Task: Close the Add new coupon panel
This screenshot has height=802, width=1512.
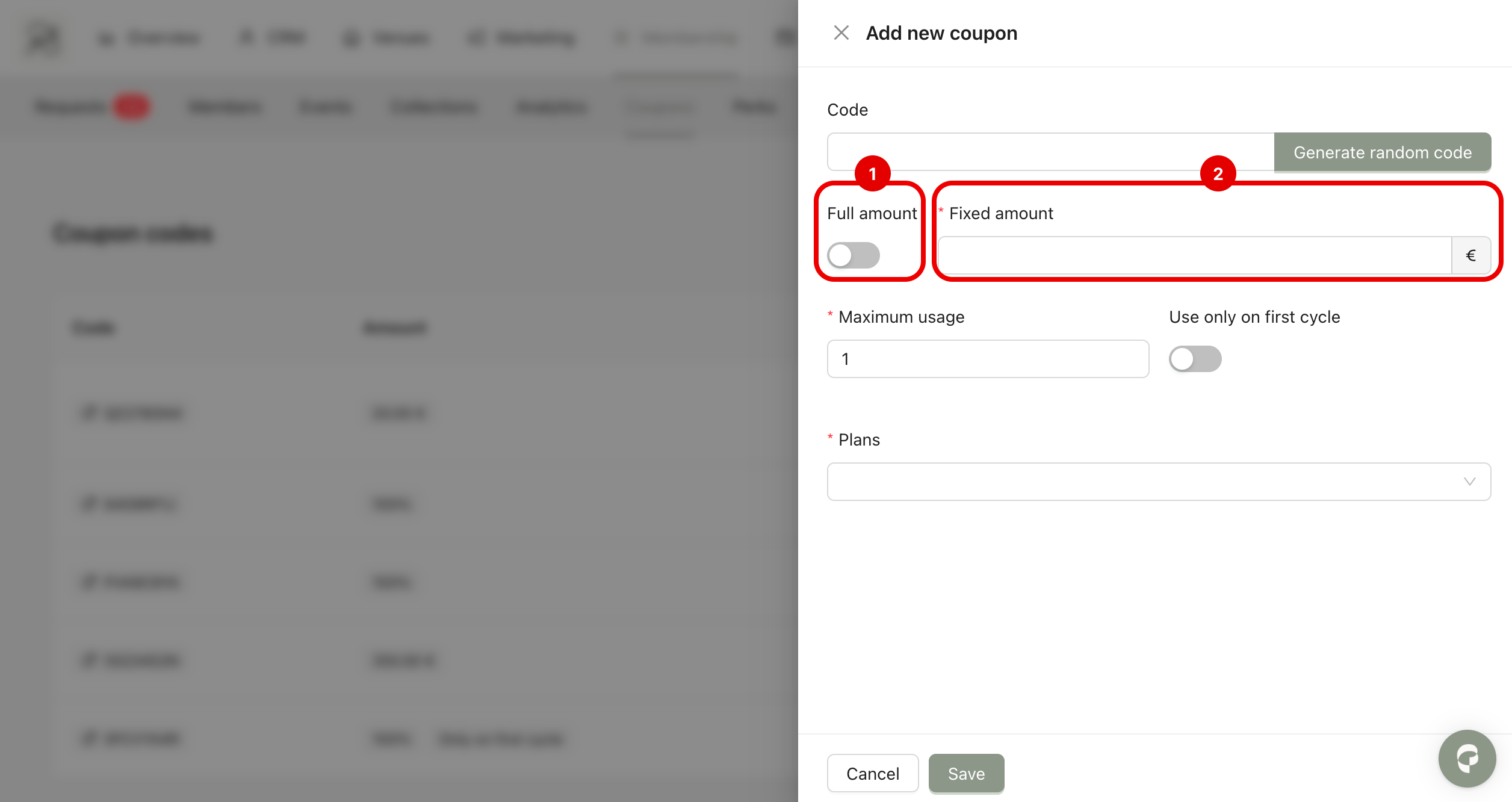Action: (x=841, y=33)
